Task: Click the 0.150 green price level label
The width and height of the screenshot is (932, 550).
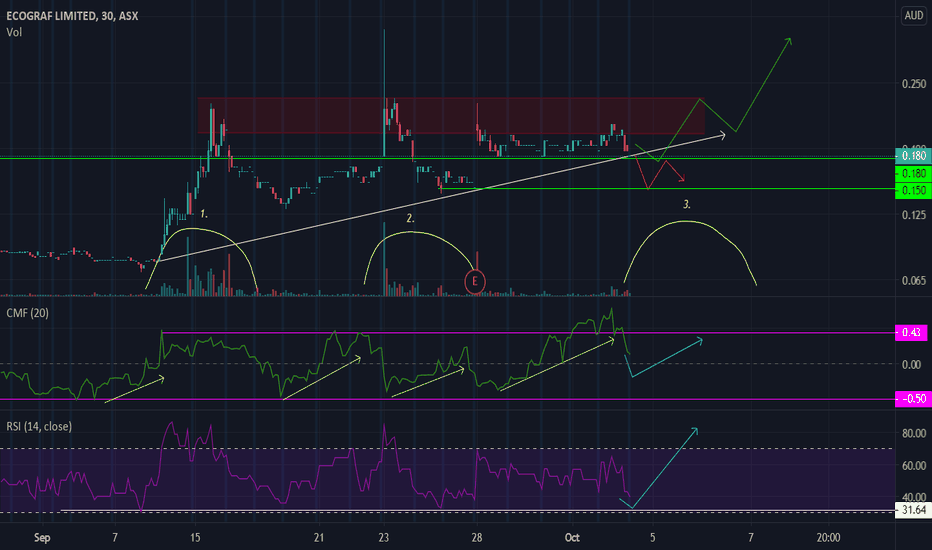Action: click(913, 190)
